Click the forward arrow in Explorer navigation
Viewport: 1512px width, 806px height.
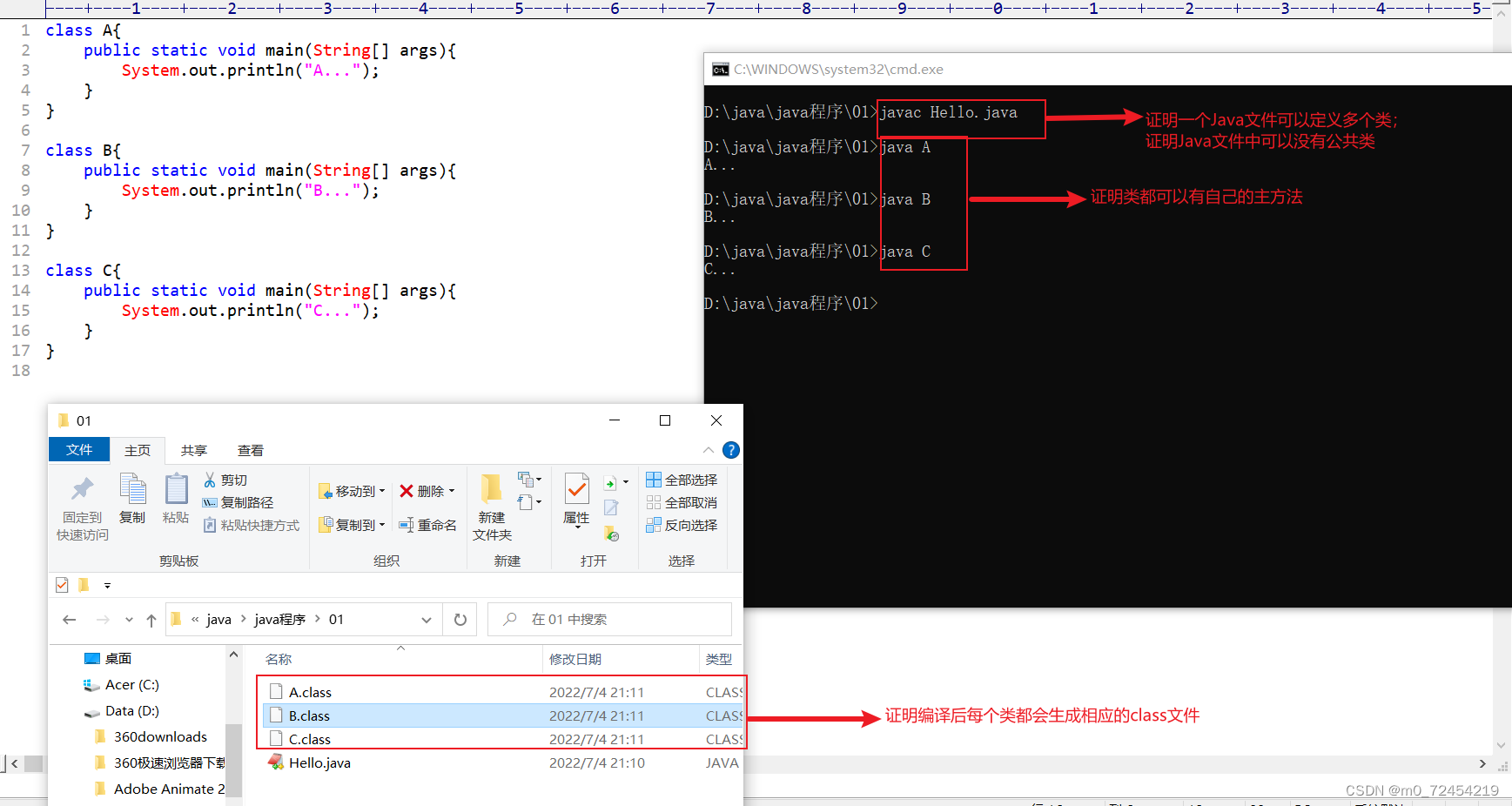[103, 620]
